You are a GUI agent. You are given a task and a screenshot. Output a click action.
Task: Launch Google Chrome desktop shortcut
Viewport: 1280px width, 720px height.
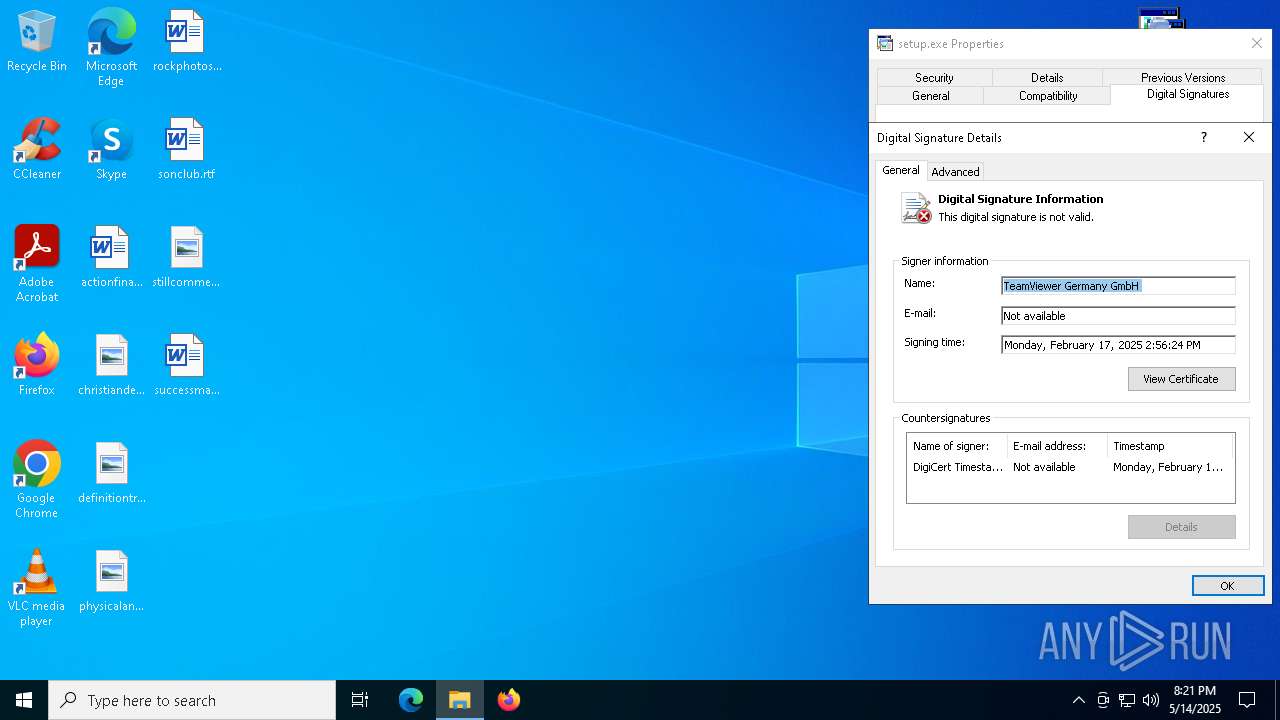[x=37, y=480]
